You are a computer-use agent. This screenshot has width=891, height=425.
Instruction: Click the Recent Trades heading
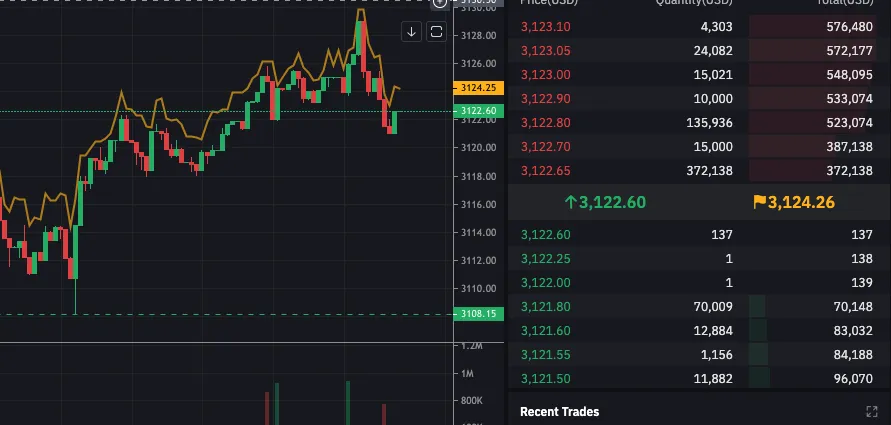tap(559, 411)
